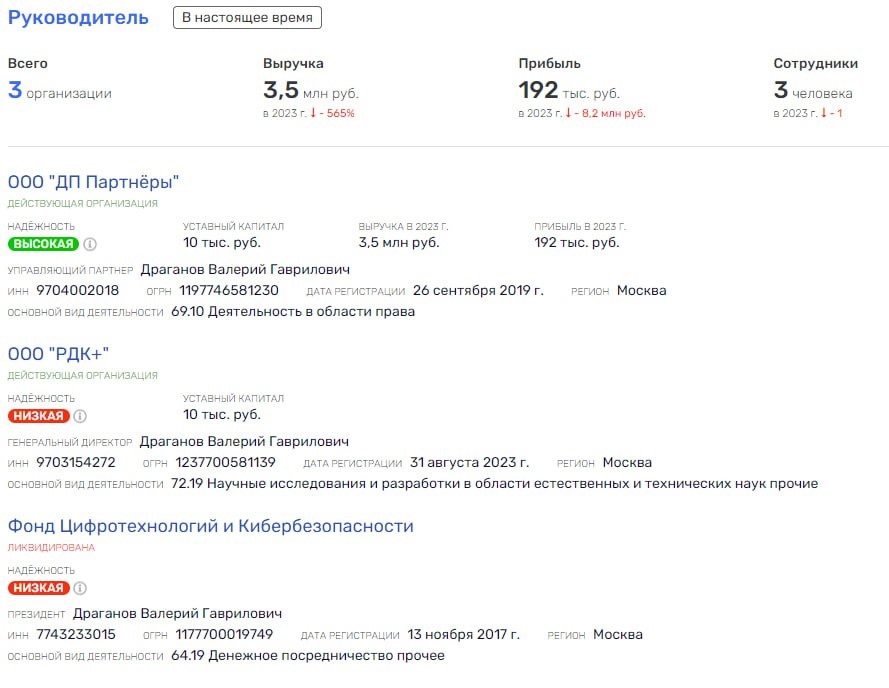The width and height of the screenshot is (889, 688).
Task: Click ДП Партнёры revenue 3,5 млн руб. value
Action: pyautogui.click(x=399, y=243)
